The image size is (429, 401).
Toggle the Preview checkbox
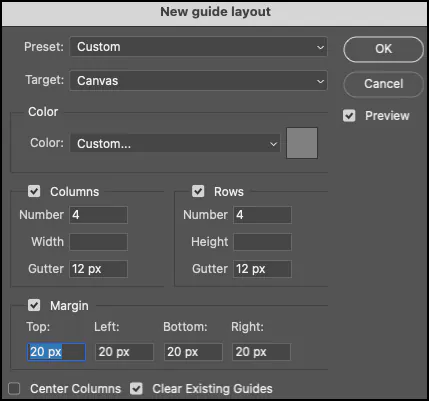point(349,116)
